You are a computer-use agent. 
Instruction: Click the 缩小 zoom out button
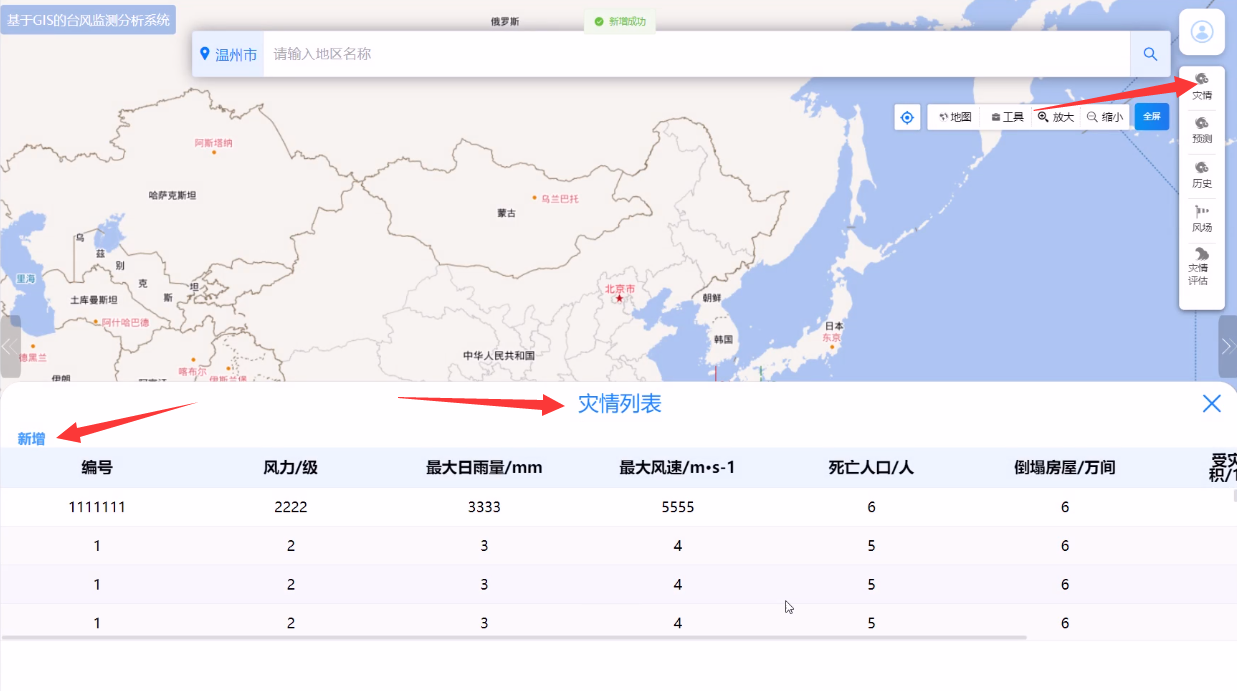1105,117
